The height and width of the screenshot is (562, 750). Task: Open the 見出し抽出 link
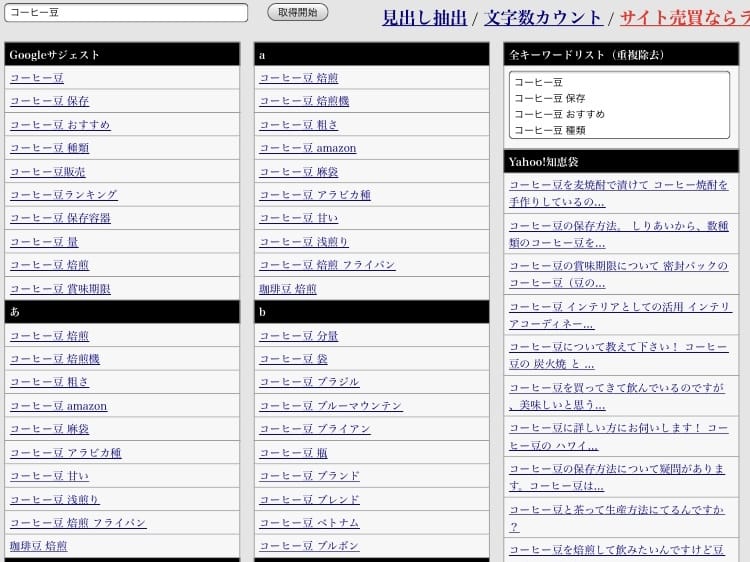424,18
